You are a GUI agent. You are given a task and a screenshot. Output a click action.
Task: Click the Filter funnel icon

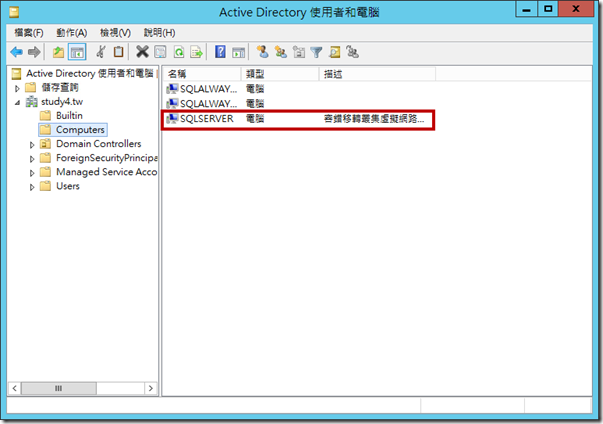[316, 52]
